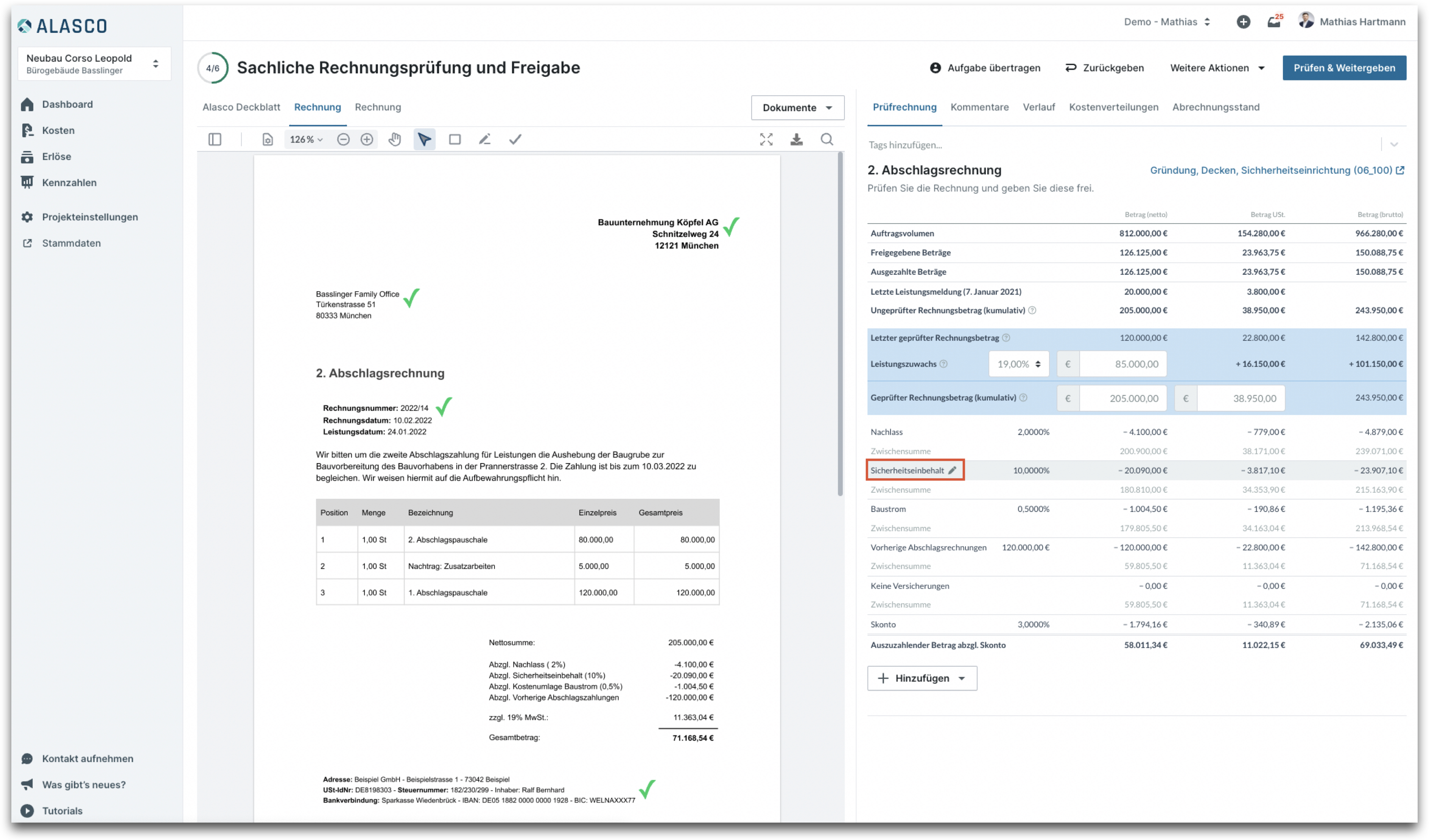The width and height of the screenshot is (1429, 840).
Task: Click Kontakt aufnehmen chat item
Action: [x=77, y=758]
